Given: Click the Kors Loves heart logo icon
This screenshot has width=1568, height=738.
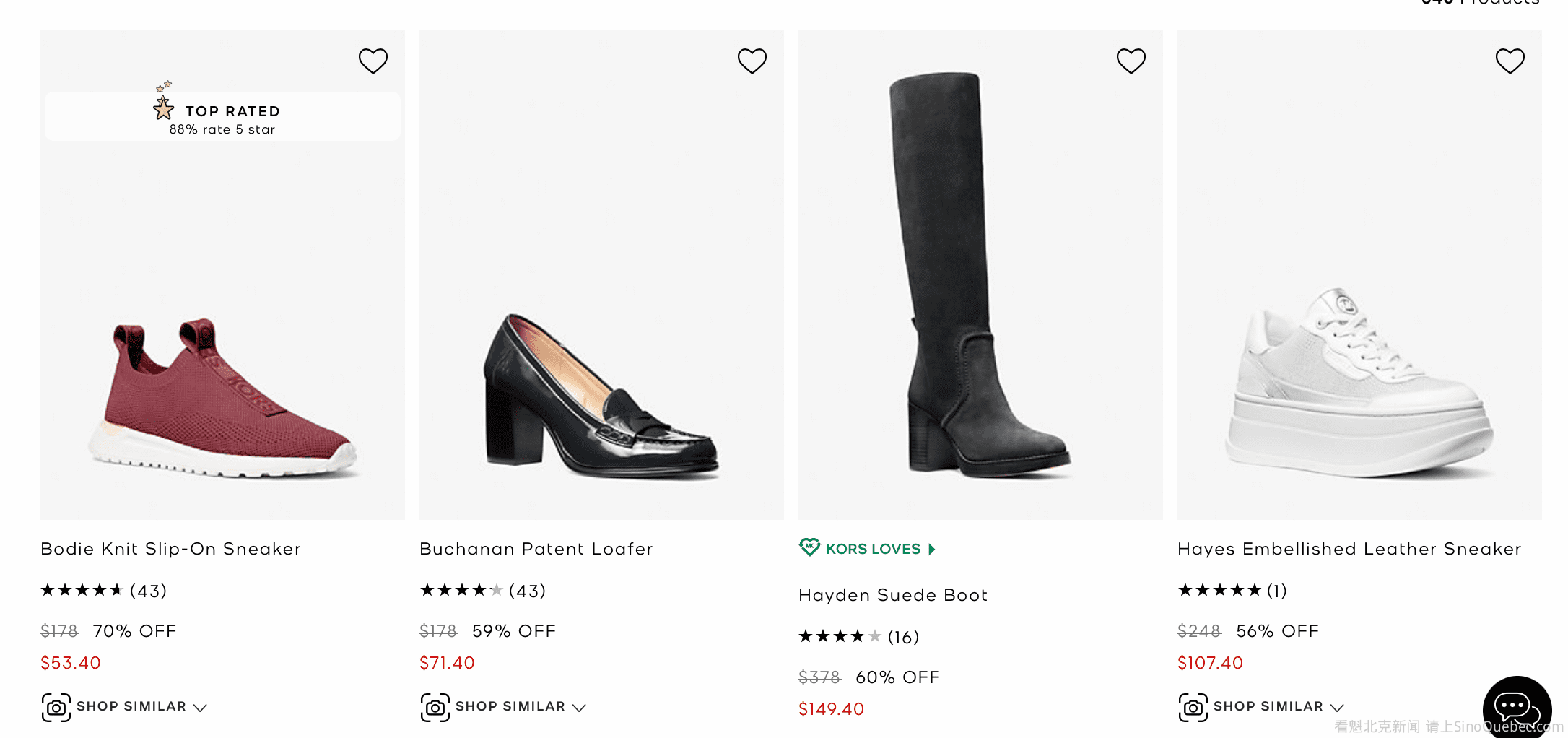Looking at the screenshot, I should coord(810,547).
